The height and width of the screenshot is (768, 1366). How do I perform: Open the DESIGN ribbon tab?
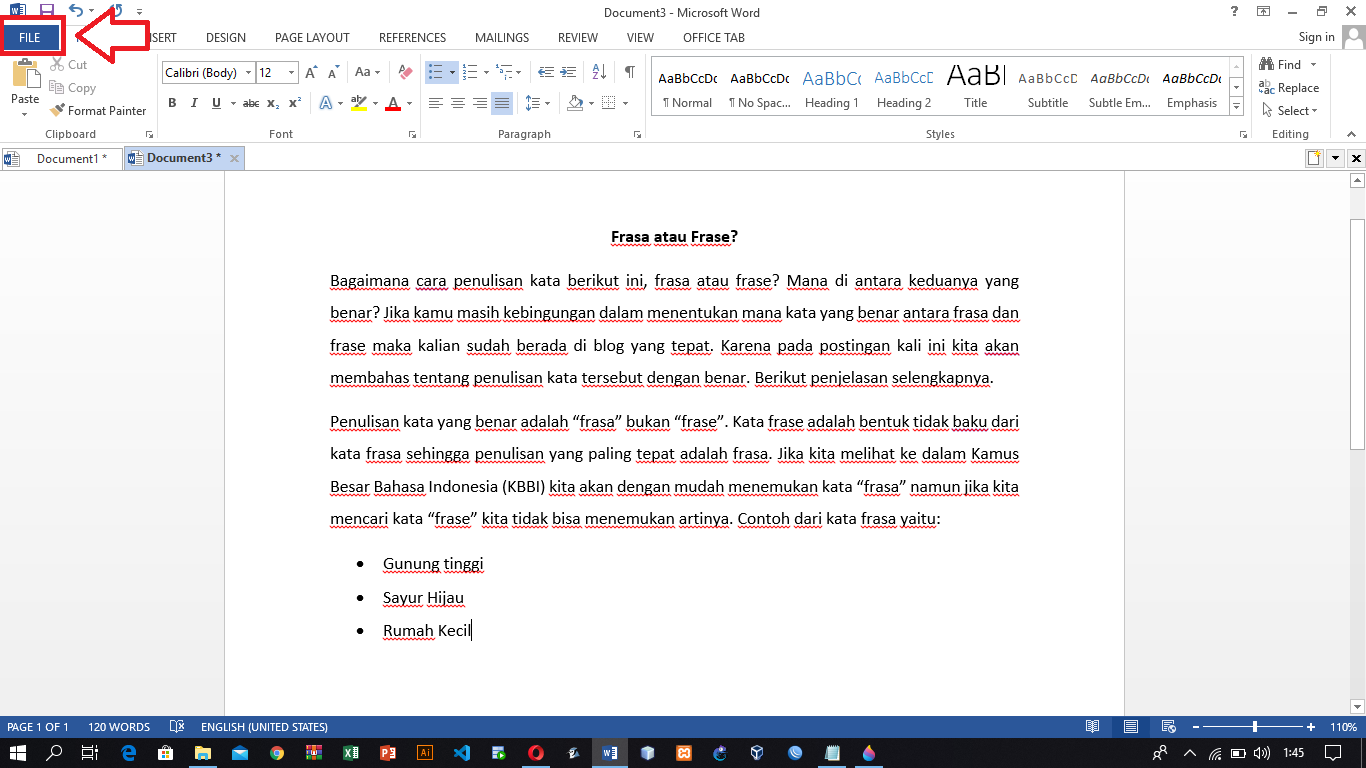[226, 38]
